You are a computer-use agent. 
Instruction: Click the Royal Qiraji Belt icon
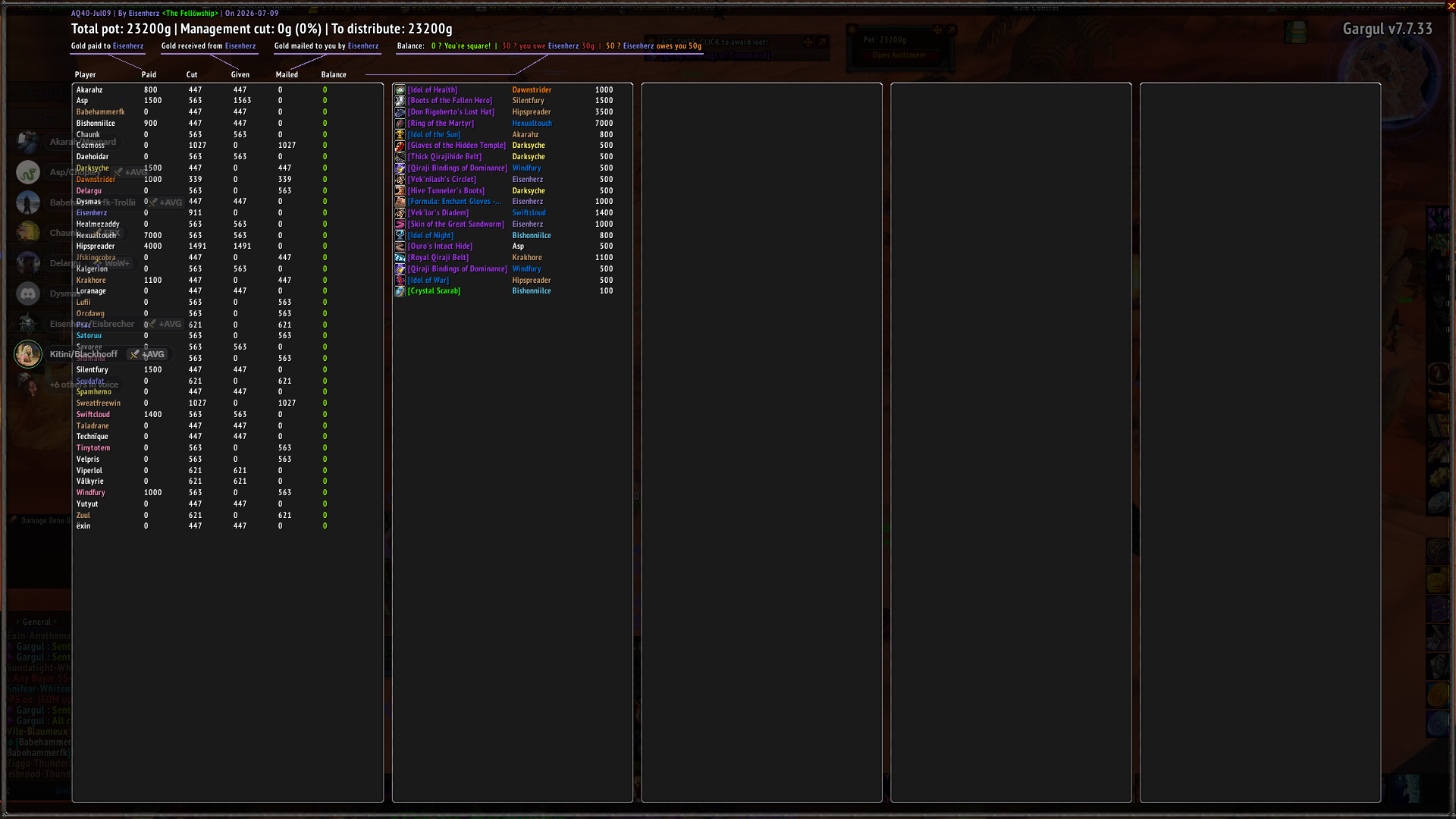pyautogui.click(x=400, y=258)
